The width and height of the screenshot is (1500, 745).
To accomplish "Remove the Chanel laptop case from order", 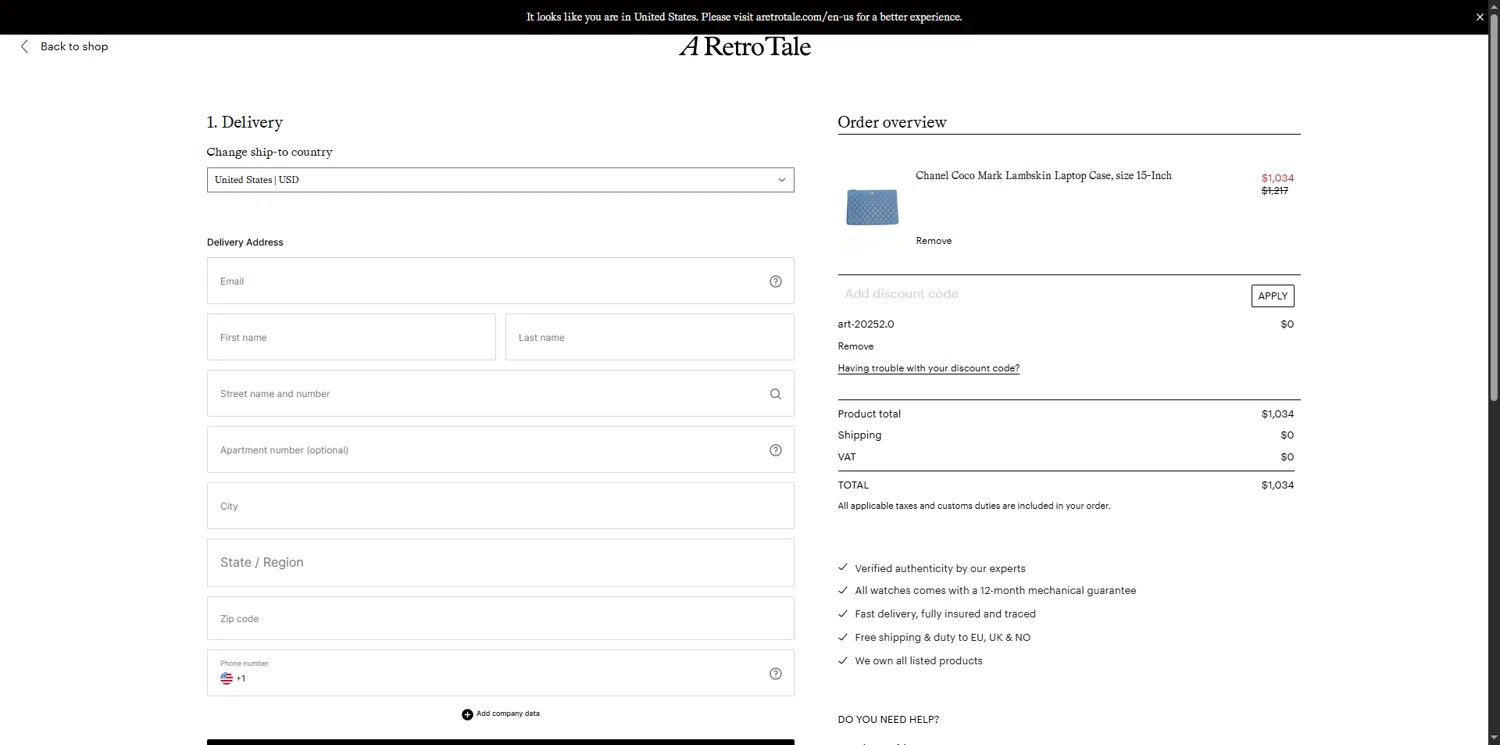I will tap(934, 241).
